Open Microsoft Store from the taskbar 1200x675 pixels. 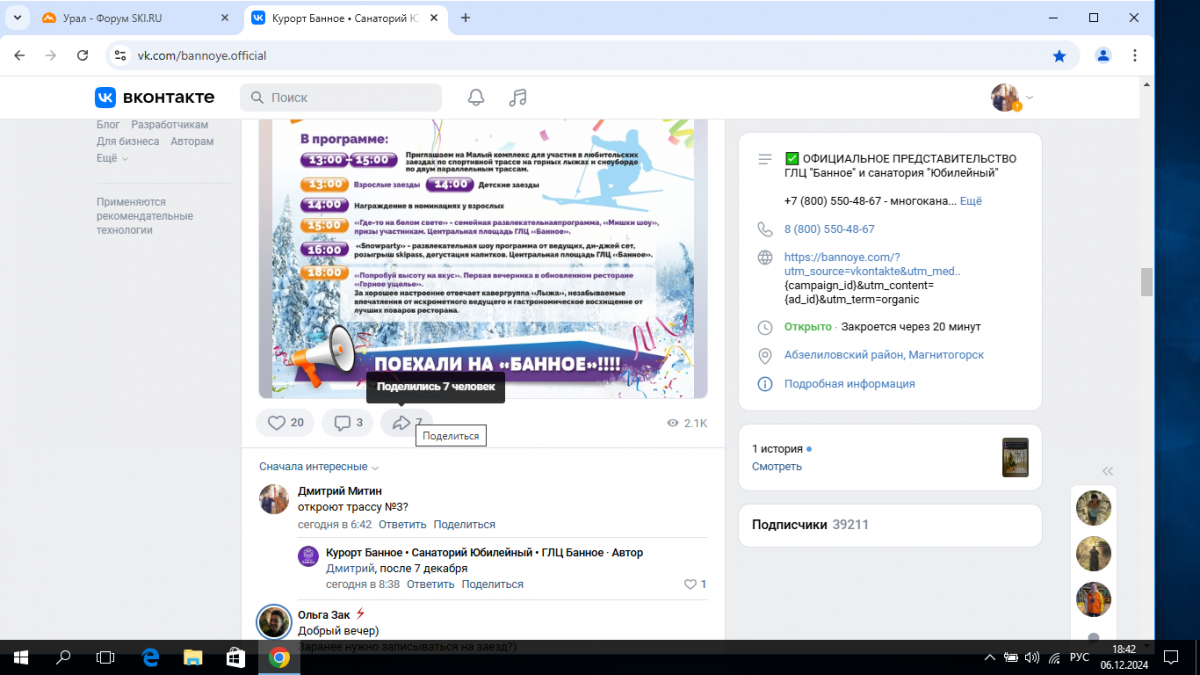pos(236,657)
